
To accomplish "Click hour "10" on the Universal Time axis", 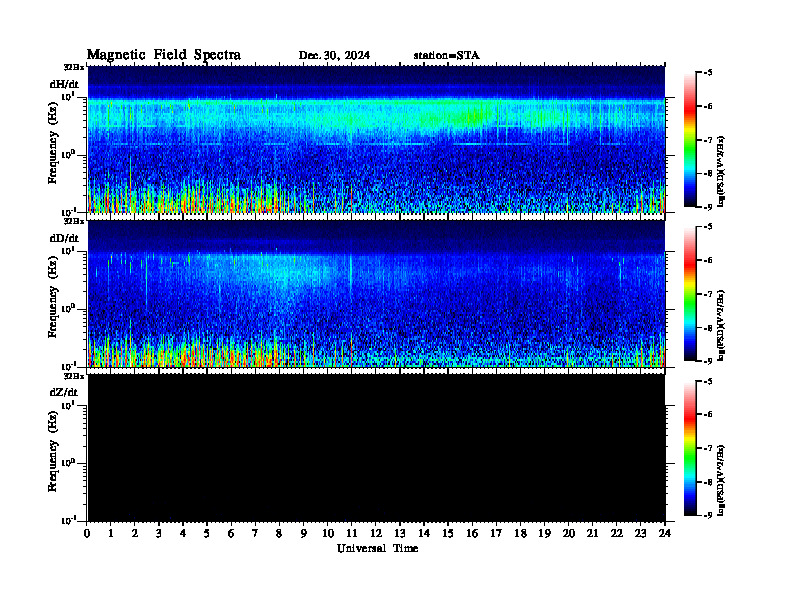I will (328, 533).
